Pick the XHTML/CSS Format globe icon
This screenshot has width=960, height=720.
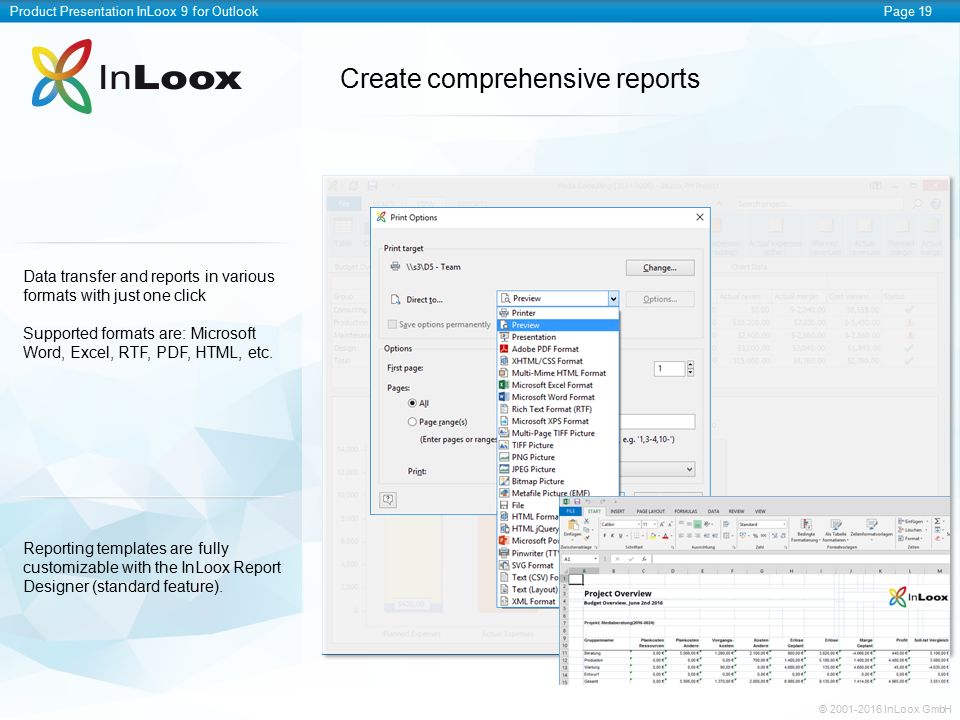coord(504,361)
